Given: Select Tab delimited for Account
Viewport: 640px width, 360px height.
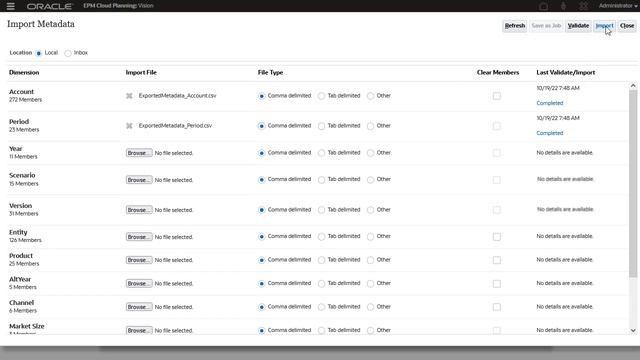Looking at the screenshot, I should (x=321, y=96).
